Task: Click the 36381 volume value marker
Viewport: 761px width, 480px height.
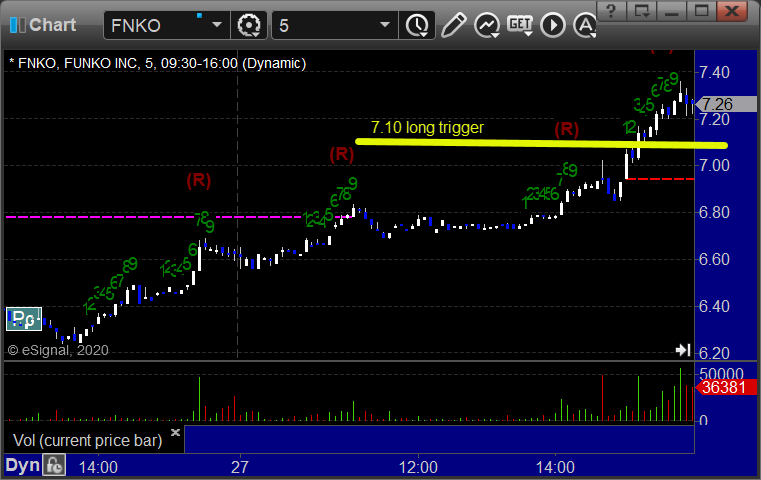Action: (726, 387)
